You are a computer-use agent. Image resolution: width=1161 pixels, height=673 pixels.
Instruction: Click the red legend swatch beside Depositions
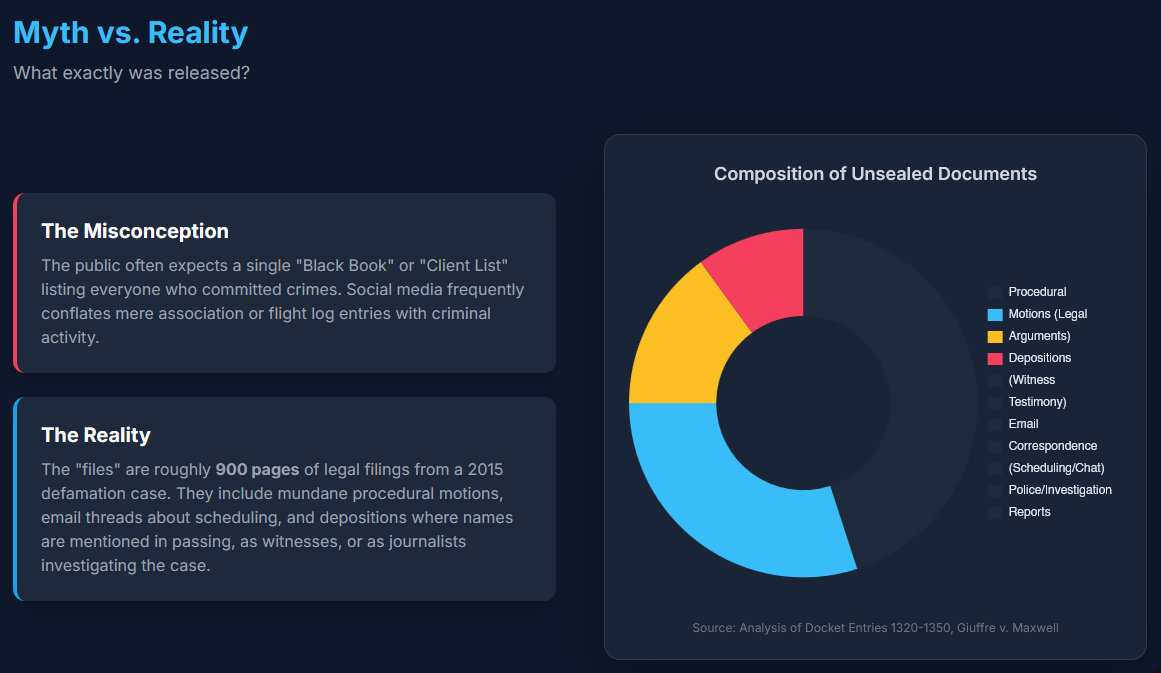click(x=995, y=358)
